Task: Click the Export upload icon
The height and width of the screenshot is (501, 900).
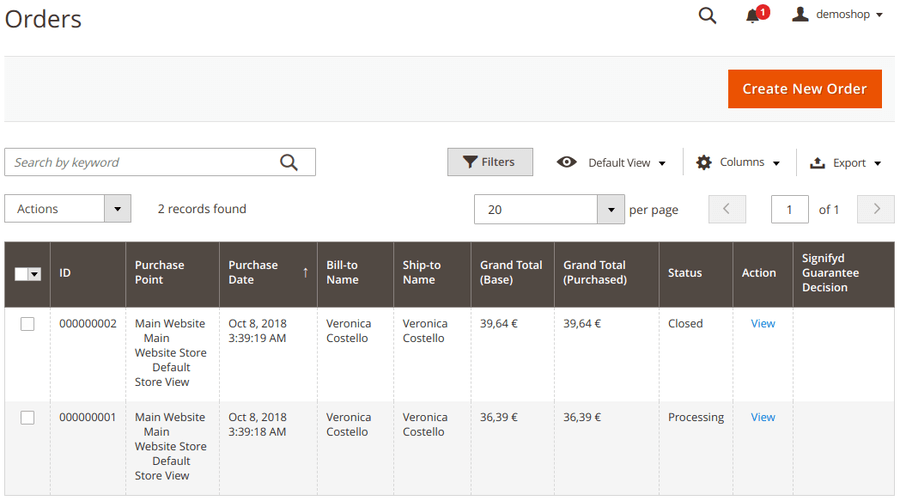Action: 817,163
